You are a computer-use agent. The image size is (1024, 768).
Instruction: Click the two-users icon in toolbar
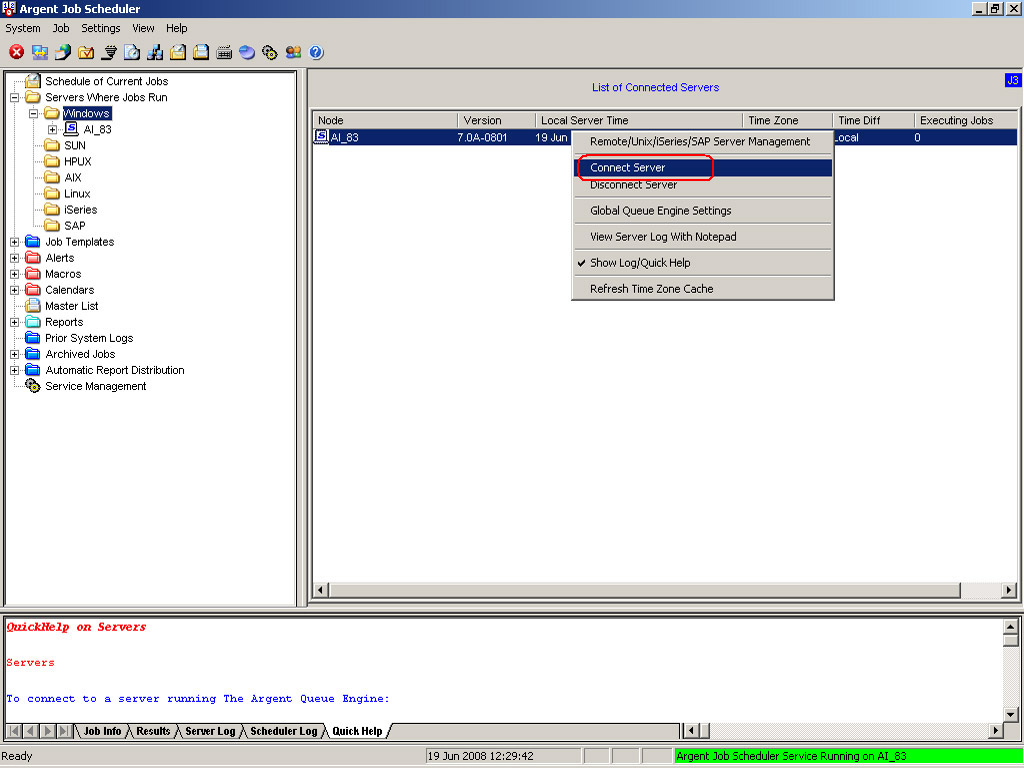293,52
